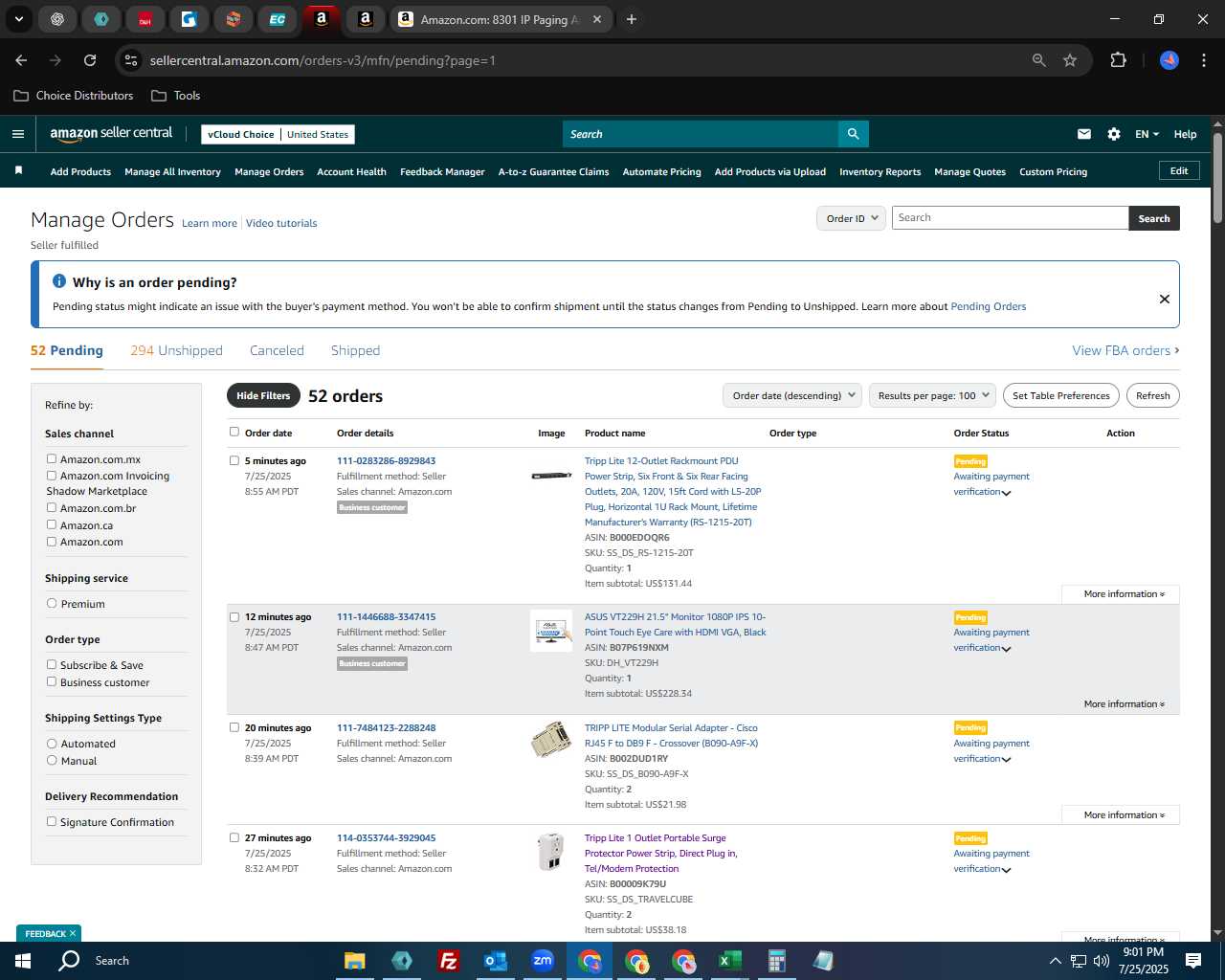
Task: Select the Premium shipping service radio
Action: coord(52,603)
